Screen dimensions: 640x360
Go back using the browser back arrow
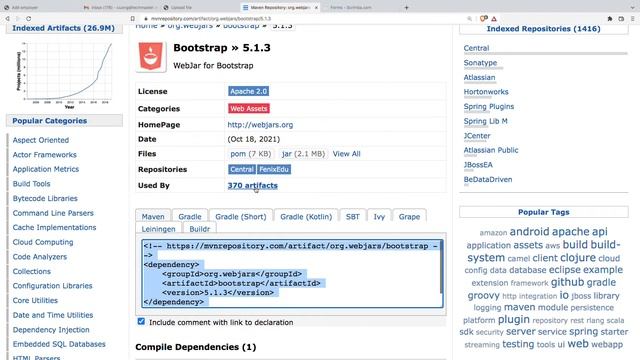pos(7,19)
